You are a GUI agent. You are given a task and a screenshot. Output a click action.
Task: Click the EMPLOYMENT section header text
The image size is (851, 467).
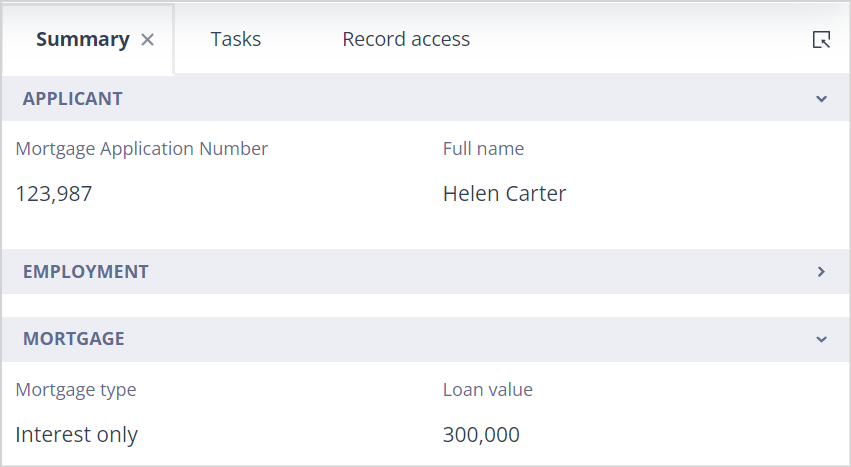[86, 272]
